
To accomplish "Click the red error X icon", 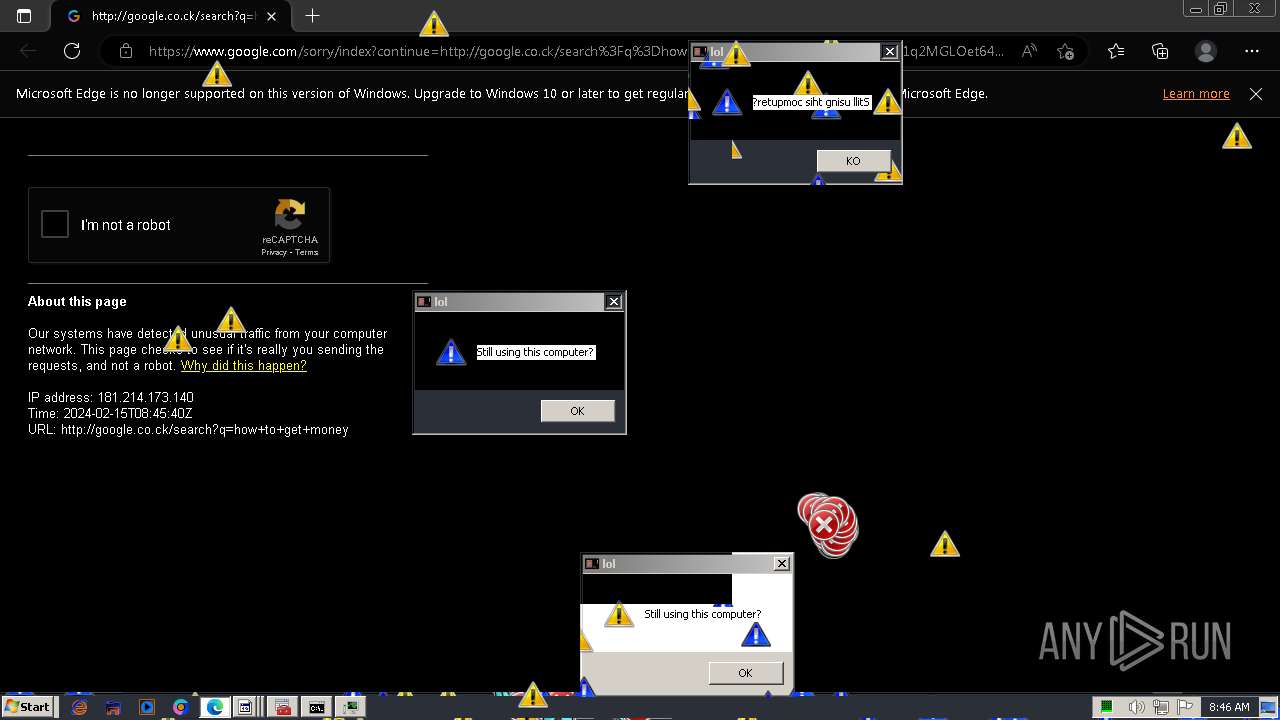I will point(824,524).
